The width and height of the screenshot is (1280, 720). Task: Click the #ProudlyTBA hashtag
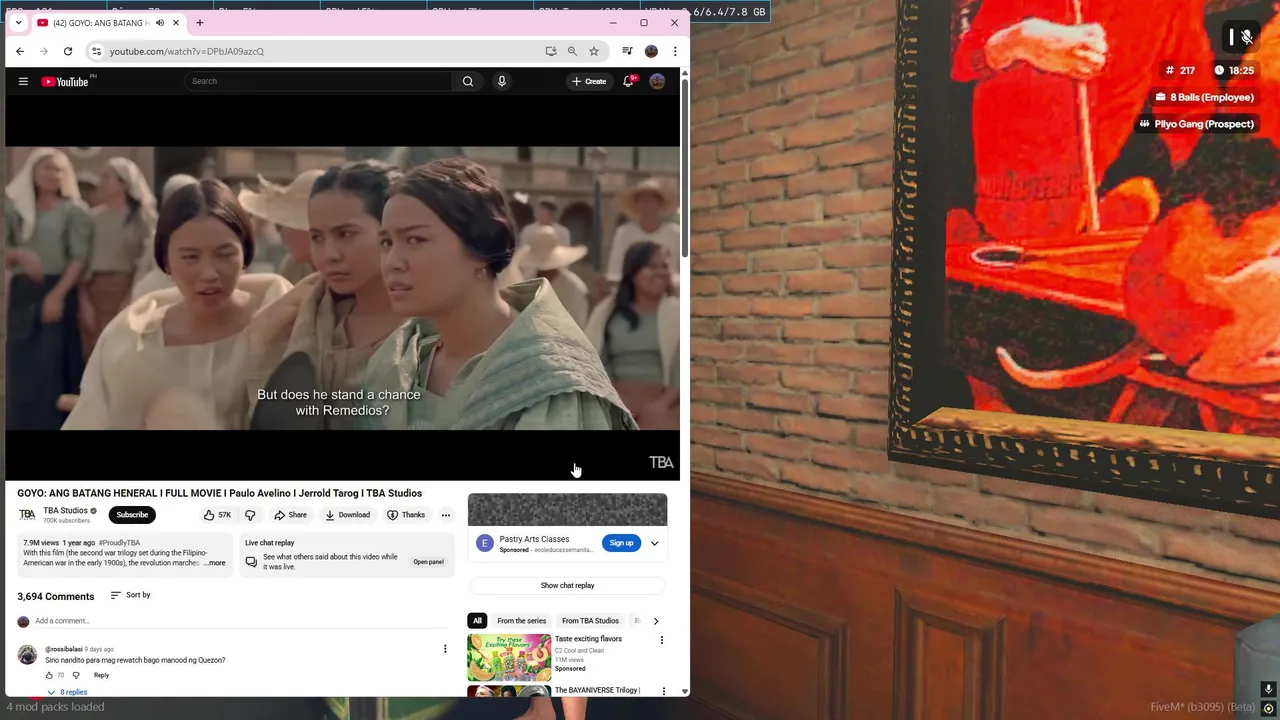pyautogui.click(x=119, y=543)
